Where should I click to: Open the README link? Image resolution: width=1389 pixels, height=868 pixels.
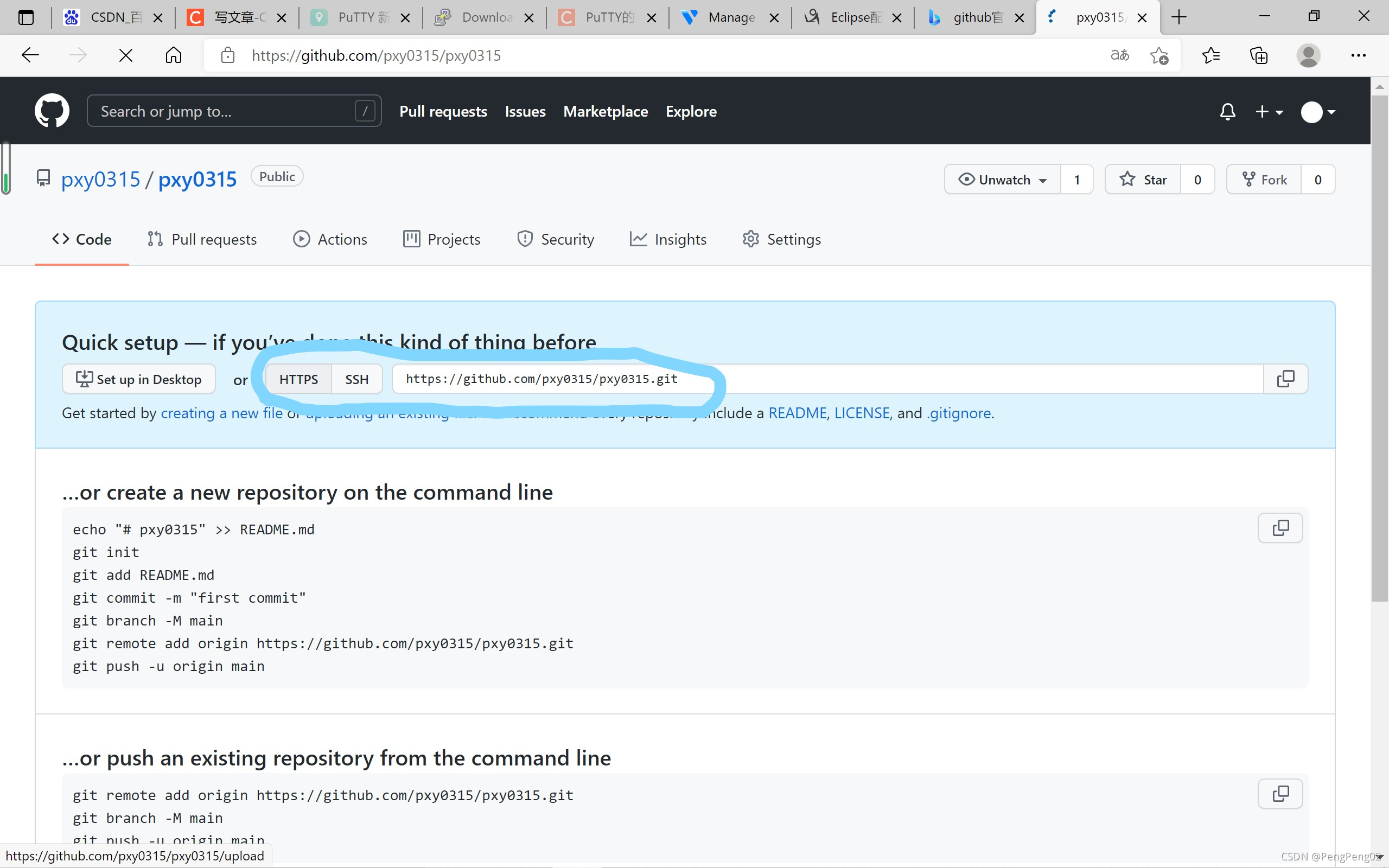coord(797,413)
